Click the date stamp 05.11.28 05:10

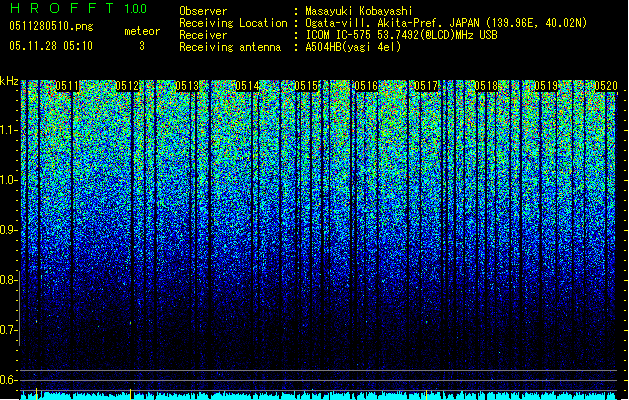[51, 46]
